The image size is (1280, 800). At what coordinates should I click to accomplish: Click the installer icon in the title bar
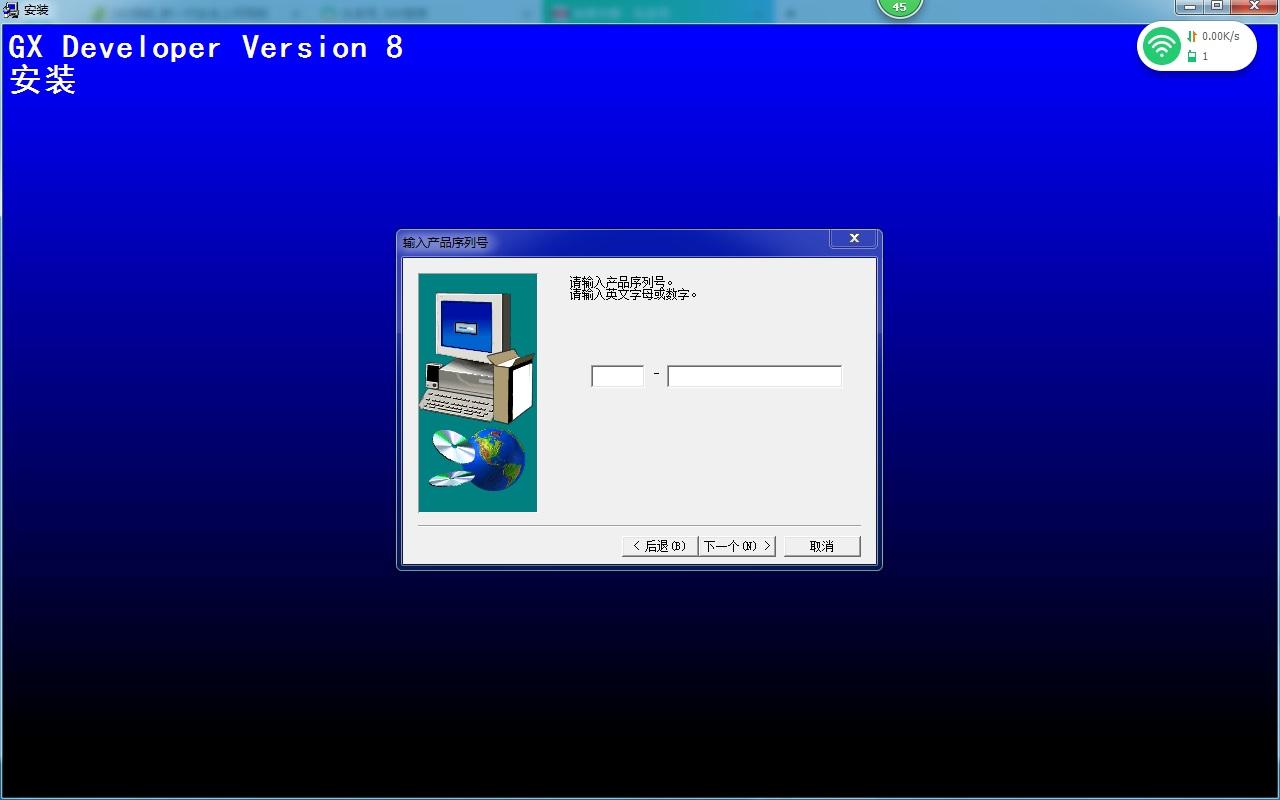(x=11, y=10)
